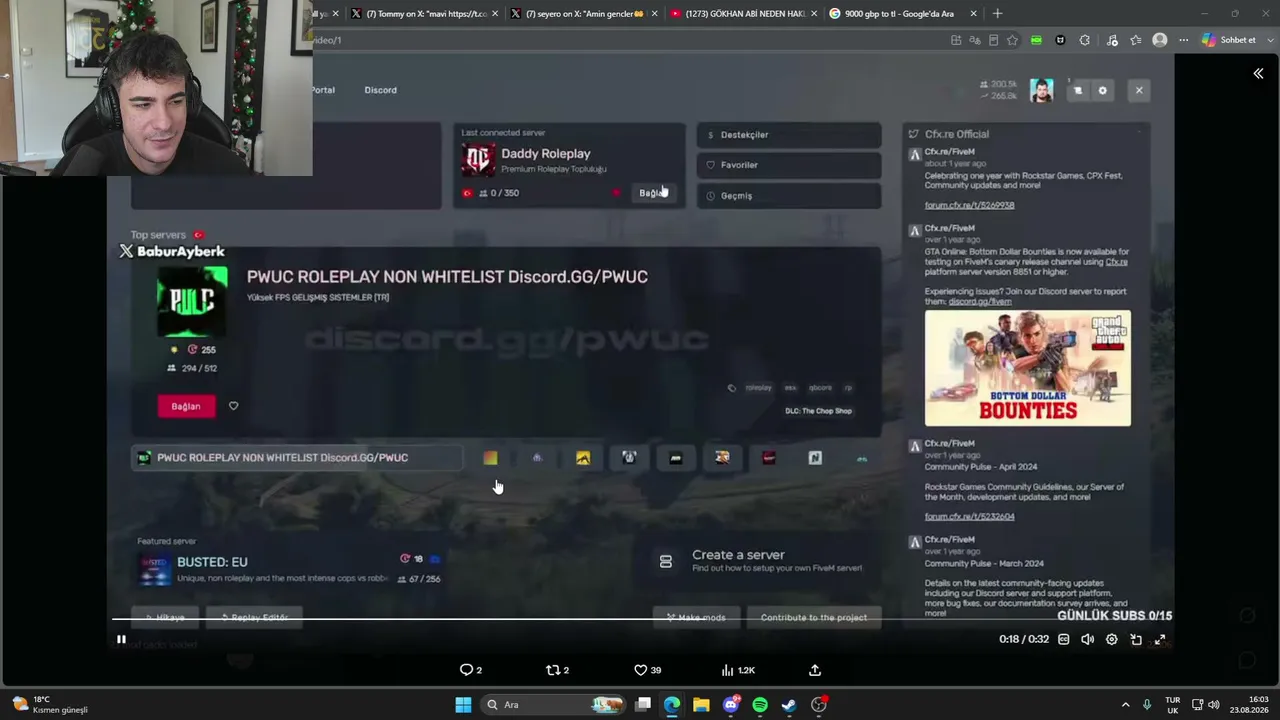Show hidden system tray icons chevron
The height and width of the screenshot is (720, 1280).
pyautogui.click(x=1125, y=705)
